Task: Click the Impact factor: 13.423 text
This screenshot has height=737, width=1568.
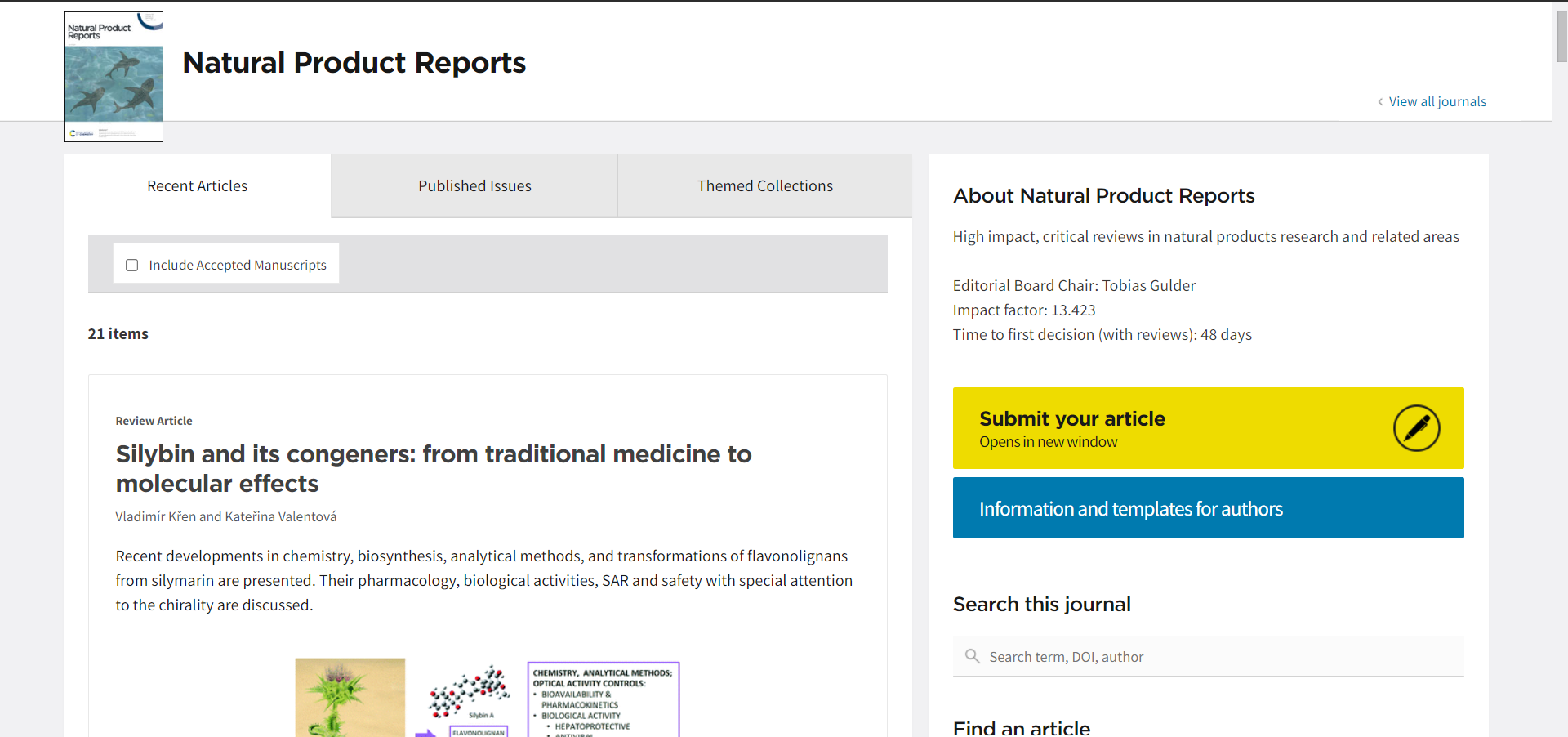Action: [x=1024, y=310]
